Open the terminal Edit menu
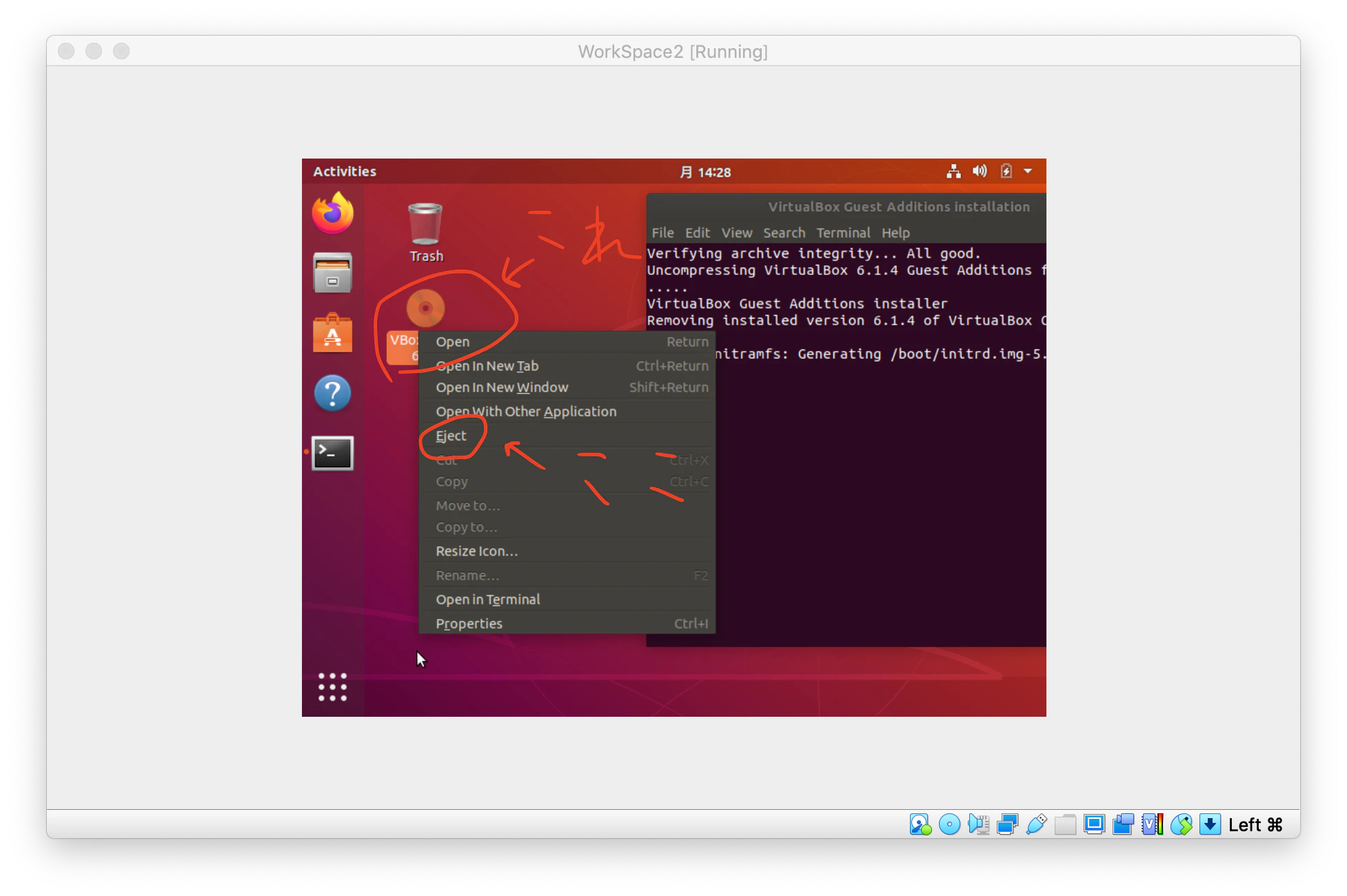Viewport: 1347px width, 896px height. 698,233
